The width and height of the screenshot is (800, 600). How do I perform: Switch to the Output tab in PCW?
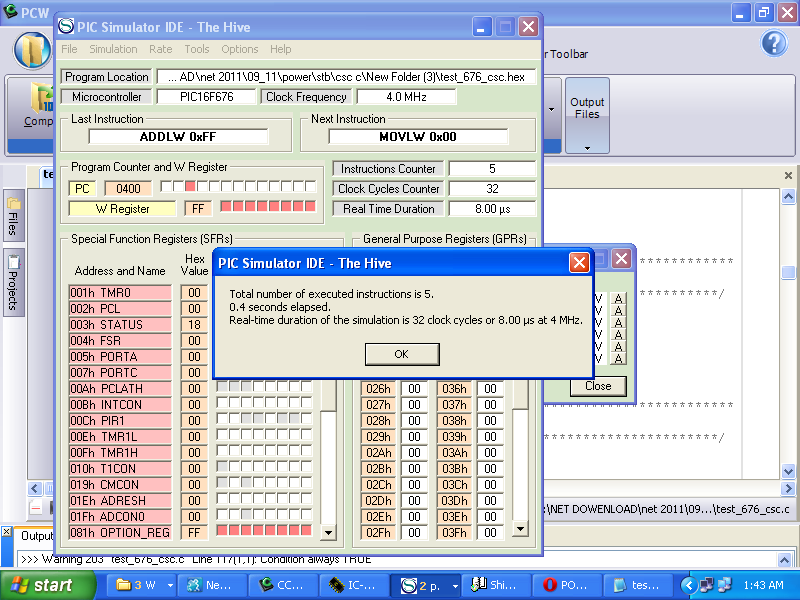click(36, 536)
